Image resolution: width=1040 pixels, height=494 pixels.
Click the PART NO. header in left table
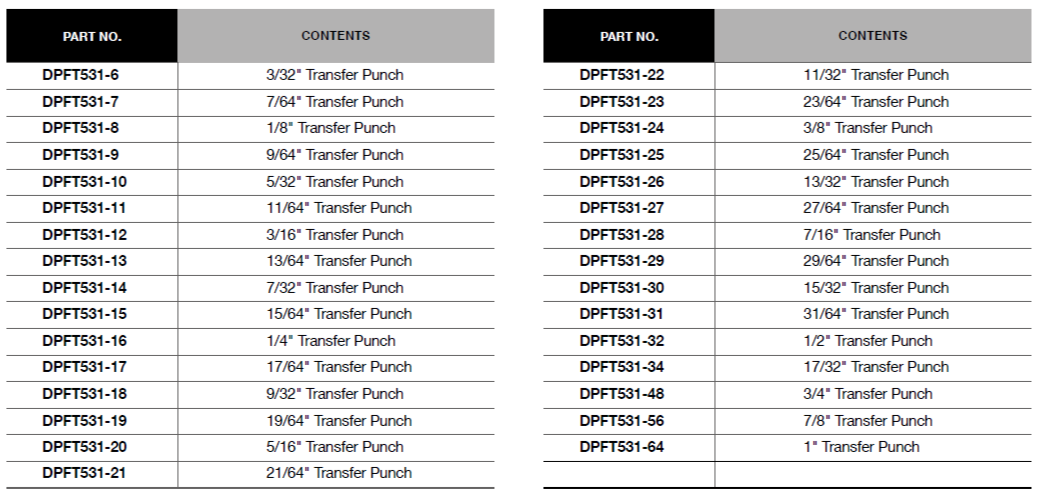pos(92,36)
